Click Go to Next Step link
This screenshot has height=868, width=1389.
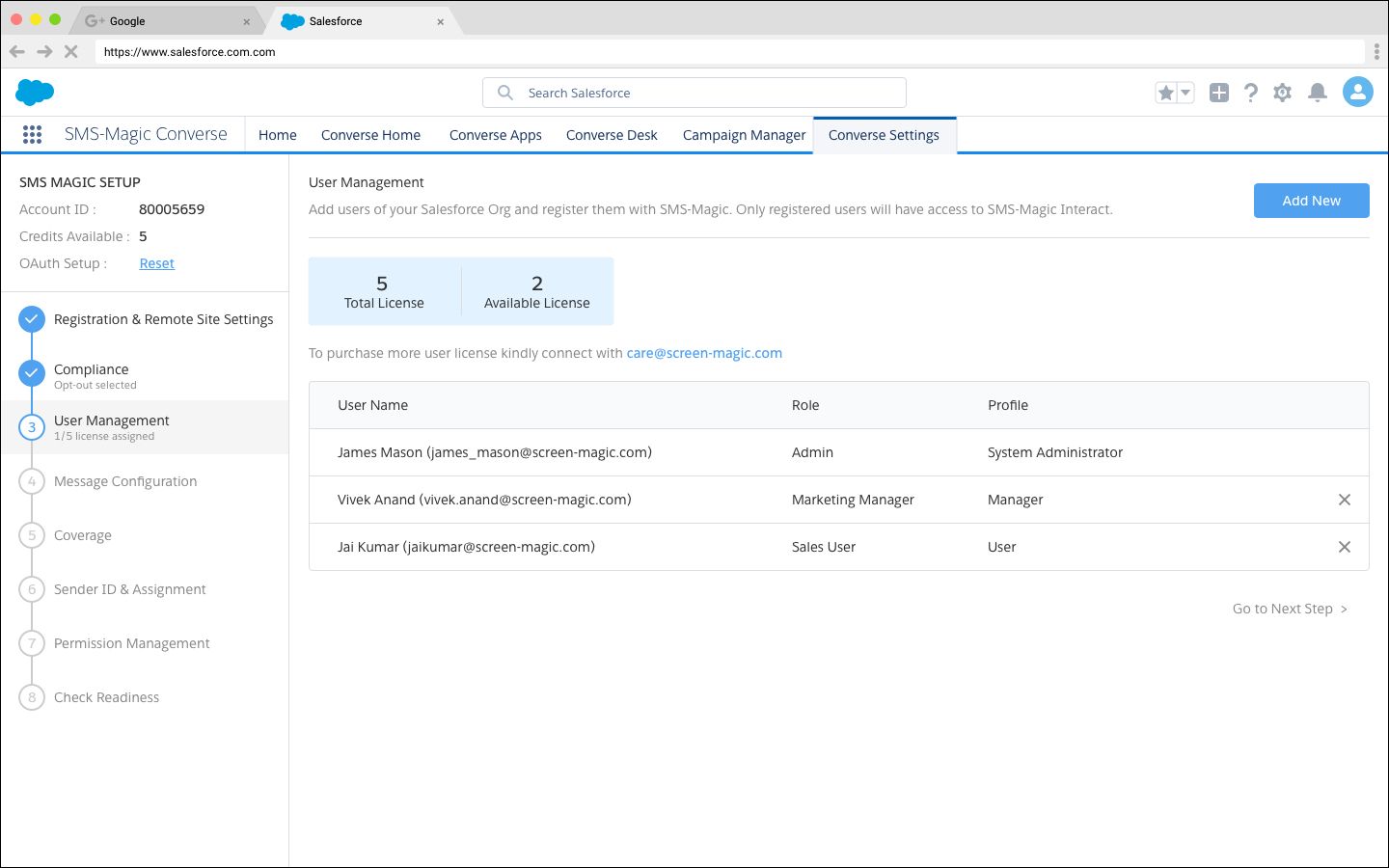tap(1290, 609)
